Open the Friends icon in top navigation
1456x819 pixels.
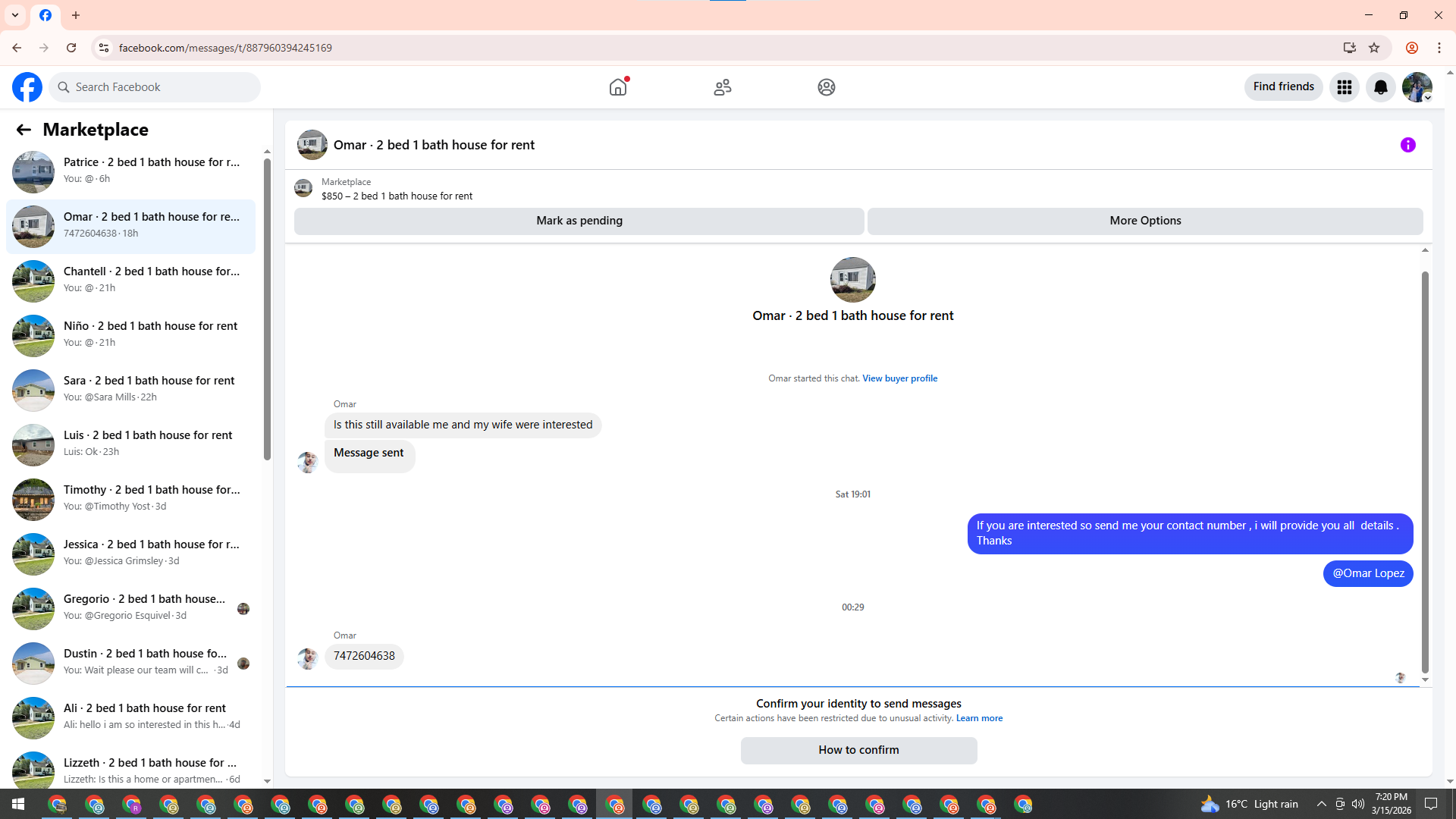point(723,87)
